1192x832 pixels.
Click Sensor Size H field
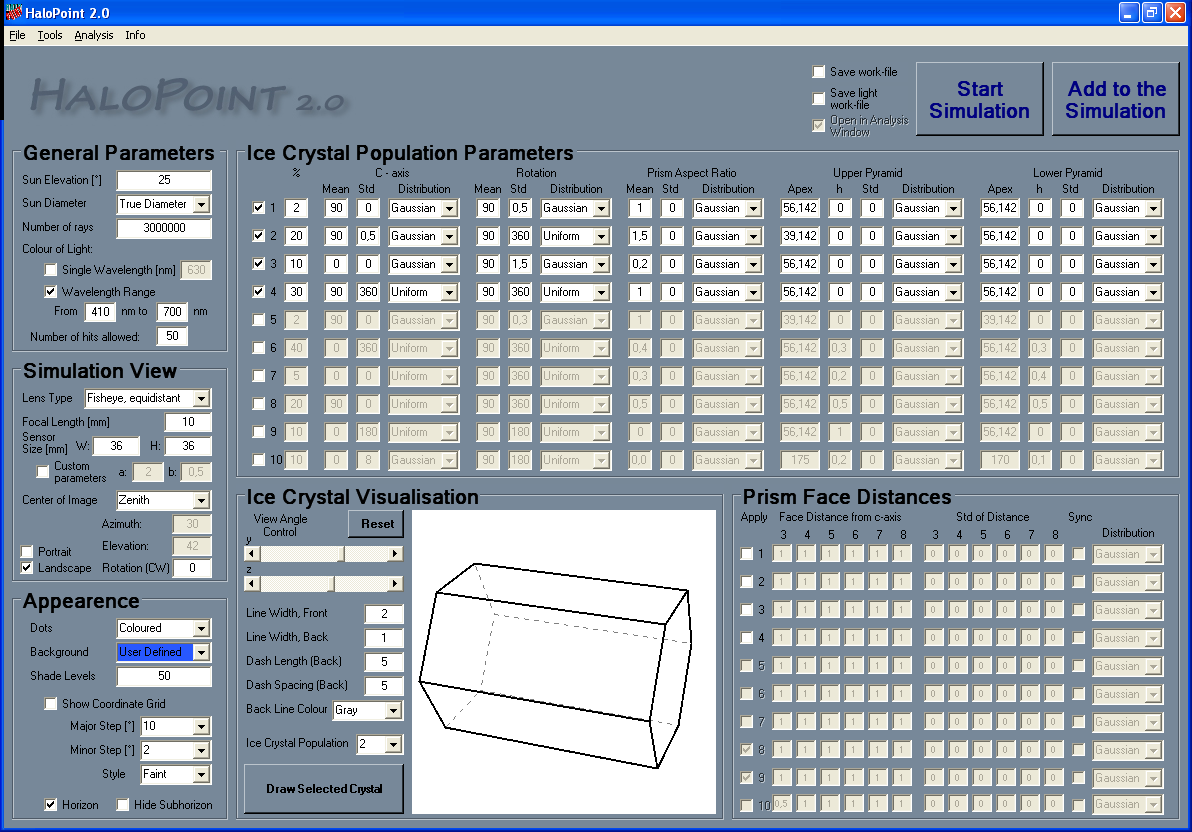tap(188, 446)
